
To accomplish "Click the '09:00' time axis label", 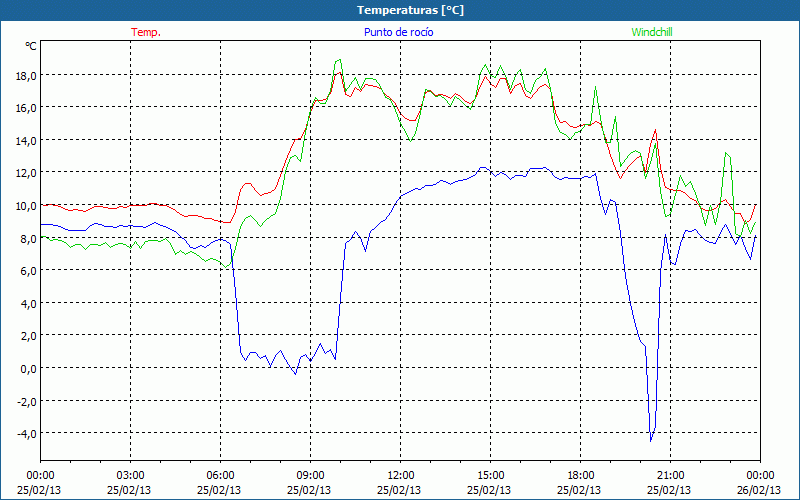I will [x=310, y=476].
